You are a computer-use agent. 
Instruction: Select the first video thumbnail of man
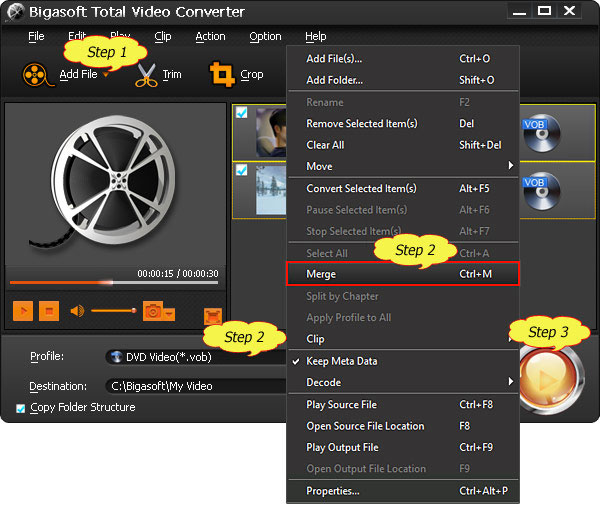[271, 133]
